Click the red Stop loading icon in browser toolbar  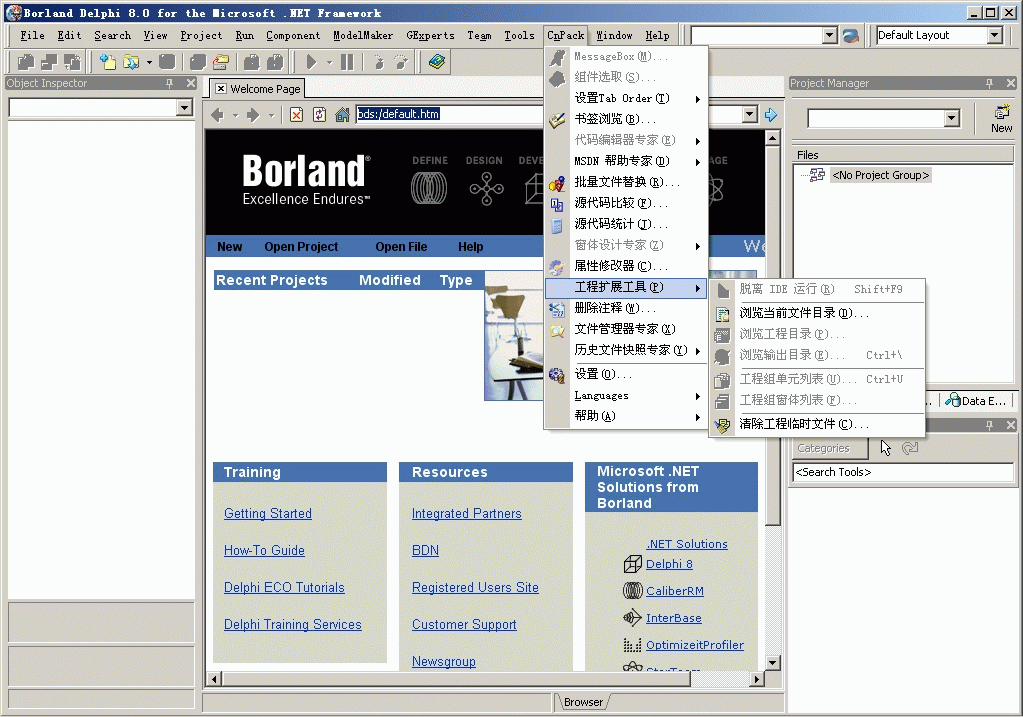coord(297,115)
